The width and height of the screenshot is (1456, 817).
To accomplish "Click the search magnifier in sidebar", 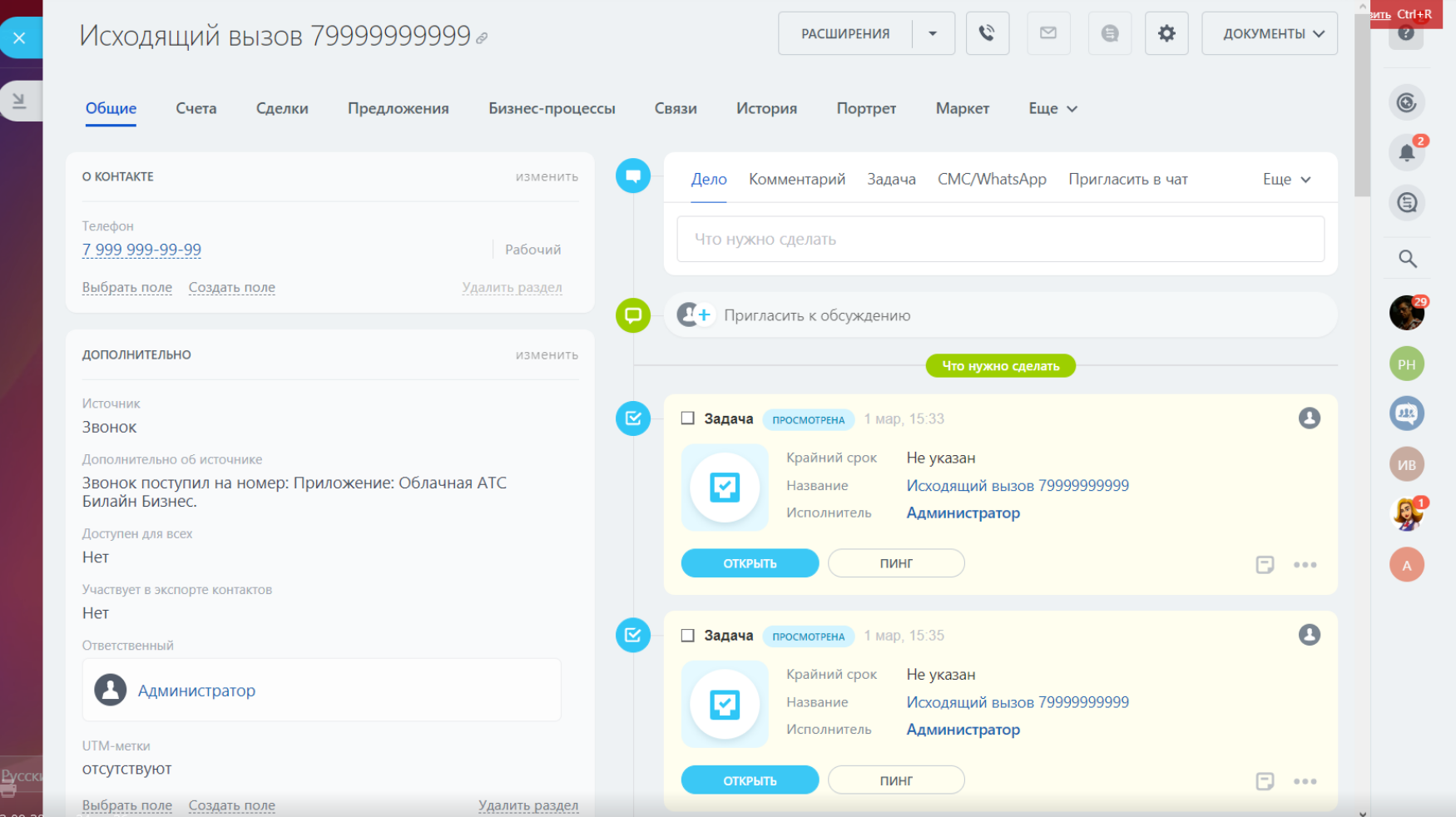I will [1407, 259].
